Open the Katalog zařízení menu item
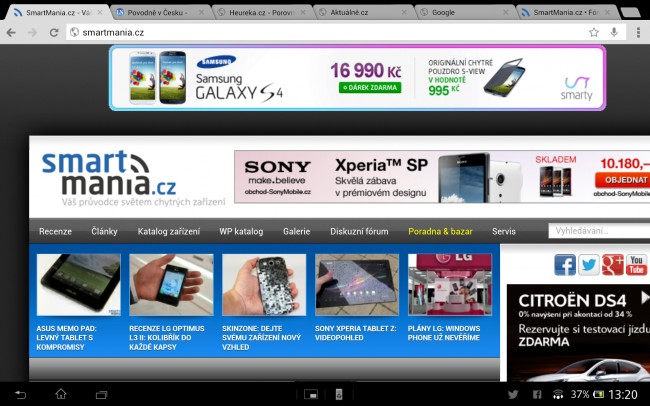Viewport: 650px width, 406px height. point(169,231)
